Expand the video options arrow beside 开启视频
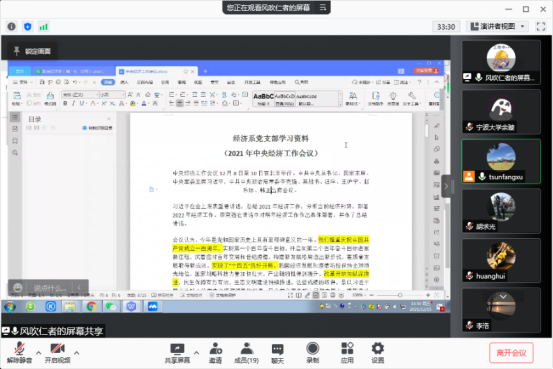Viewport: 553px width, 369px height. 77,352
